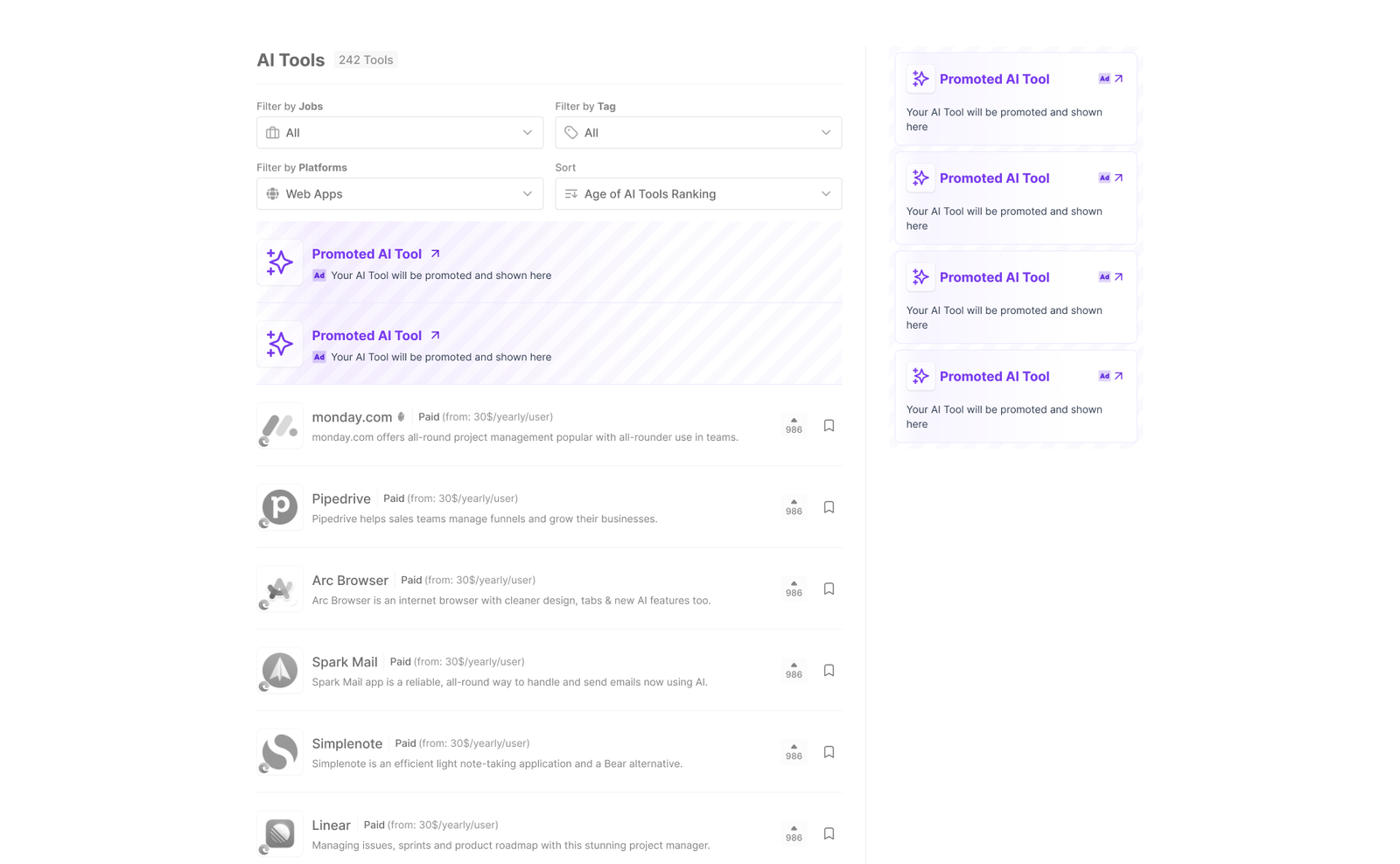The width and height of the screenshot is (1400, 864).
Task: Upvote Simplenote
Action: (794, 752)
